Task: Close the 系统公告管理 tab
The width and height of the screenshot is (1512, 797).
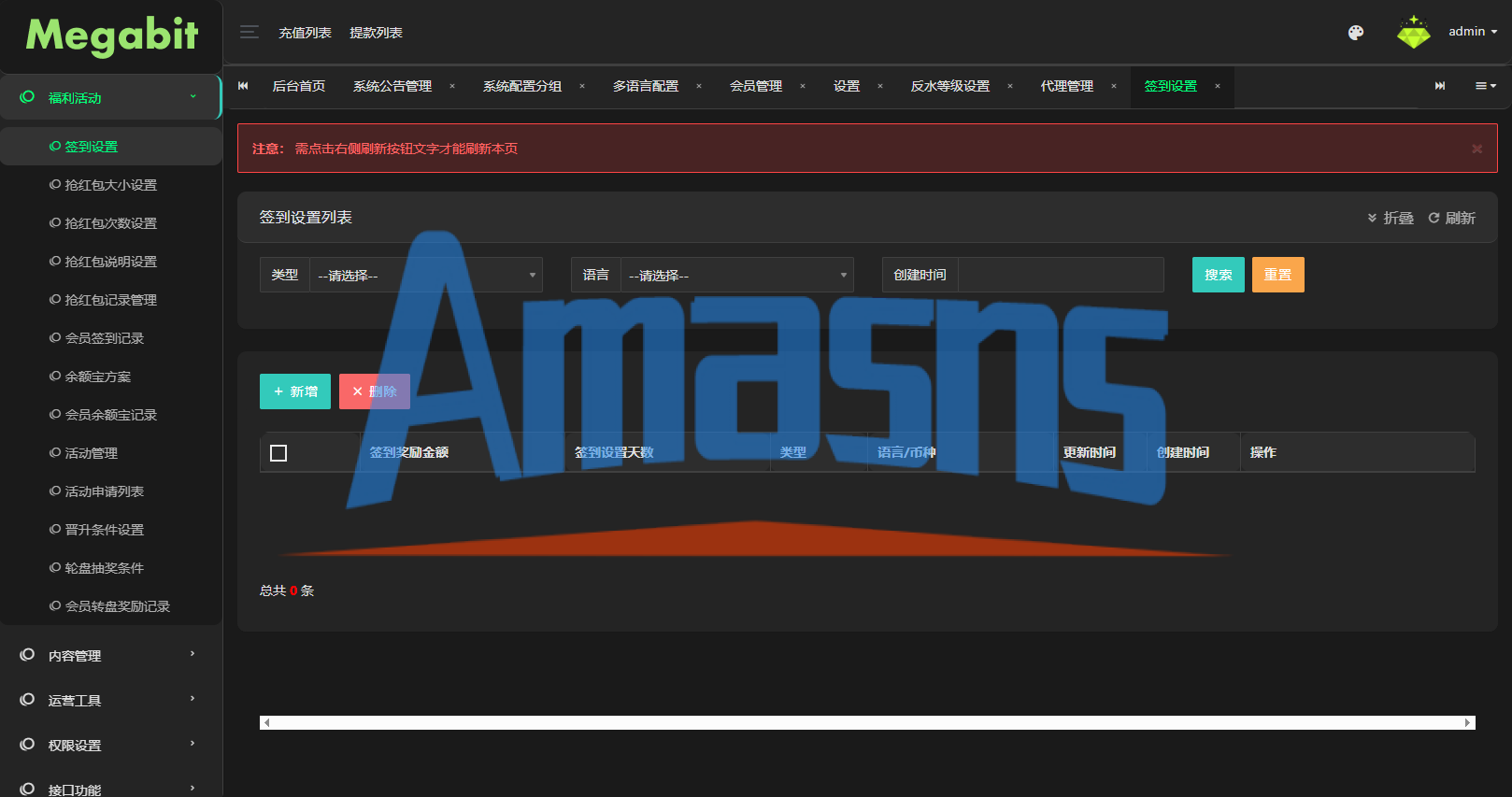Action: pos(452,86)
